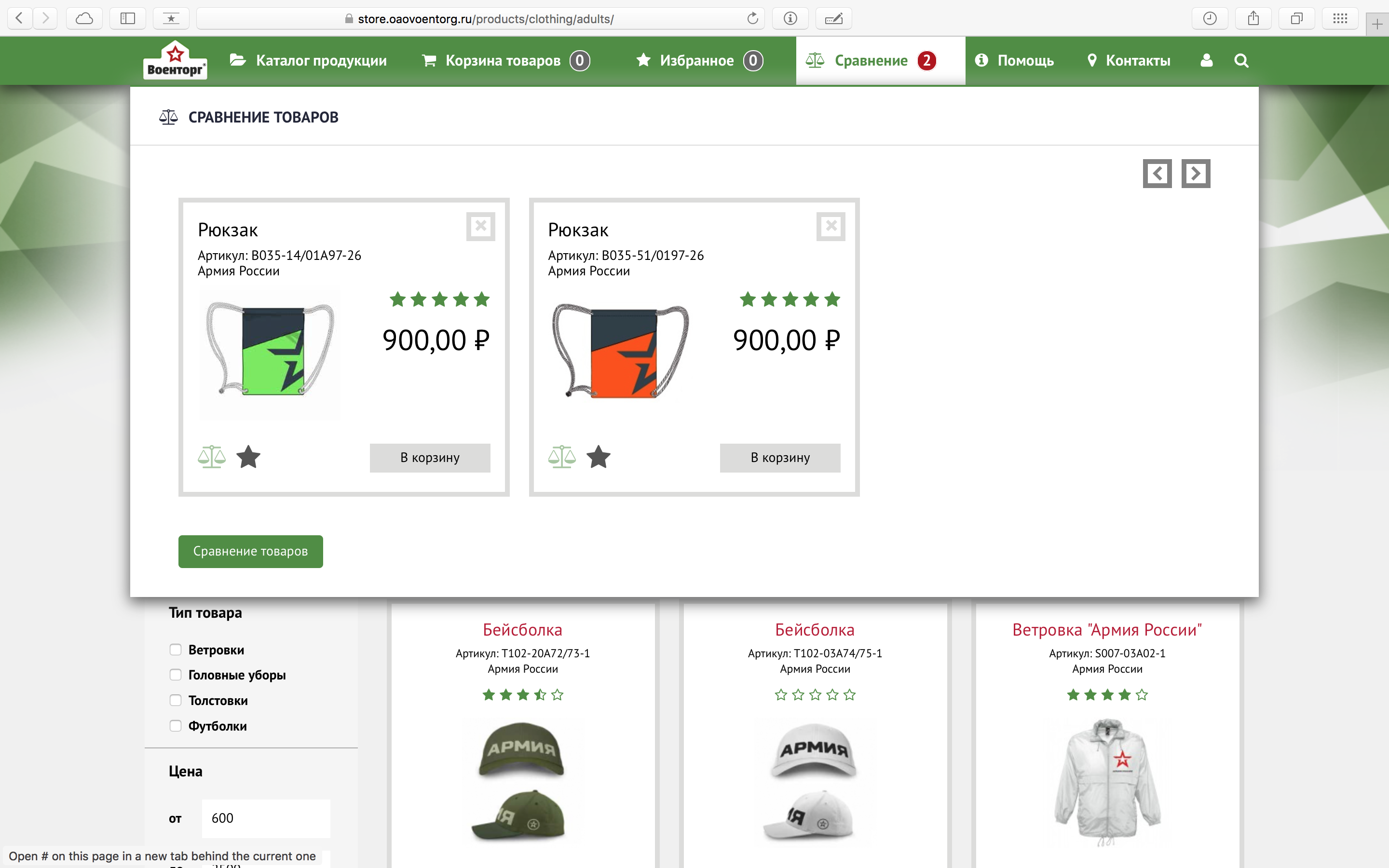Add orange Рюкзак В корзину
This screenshot has height=868, width=1389.
click(780, 458)
